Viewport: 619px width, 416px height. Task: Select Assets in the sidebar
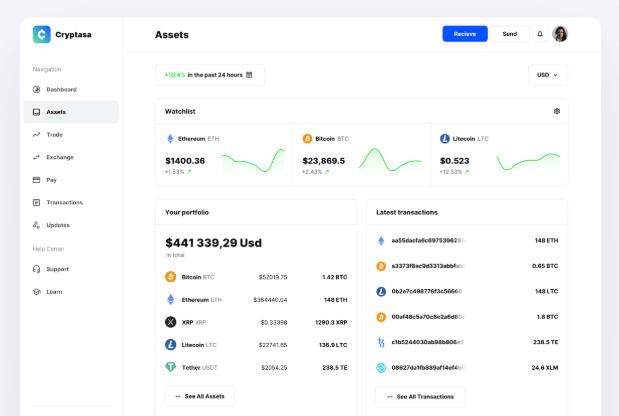click(71, 112)
